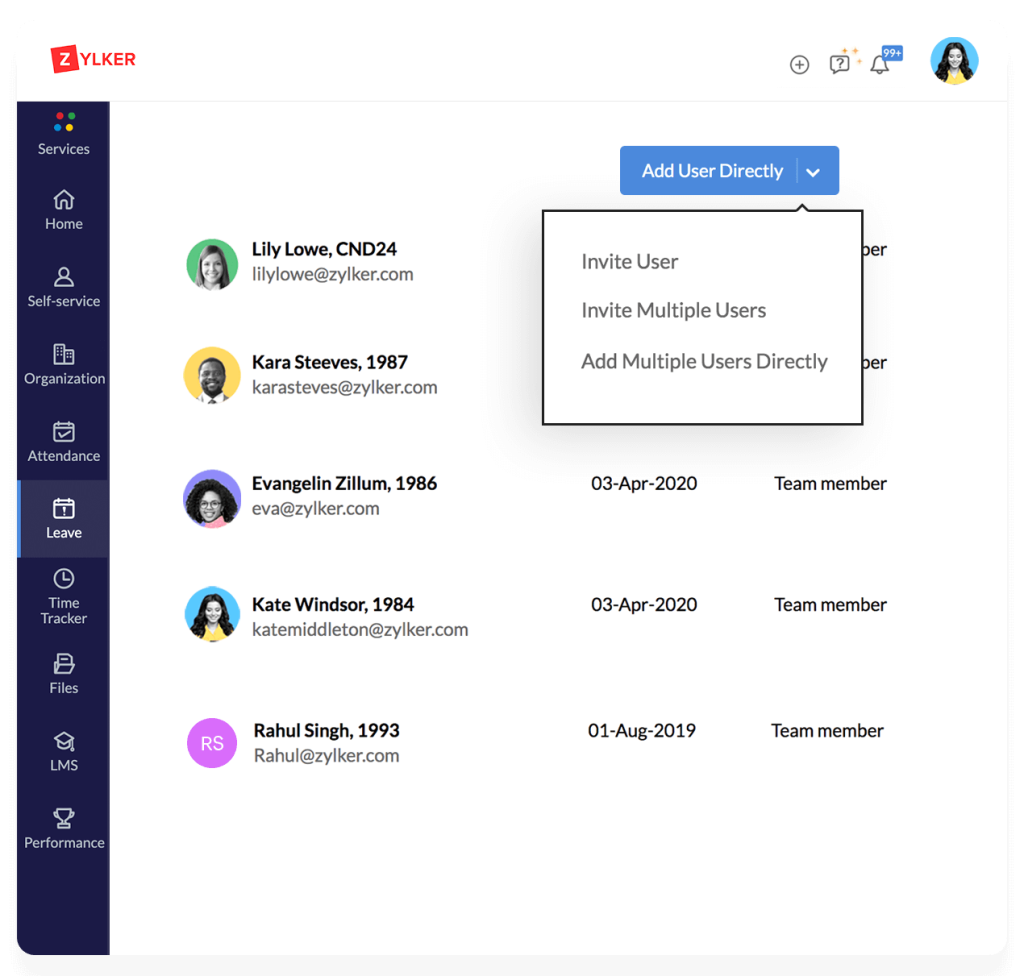Click the notifications bell icon
This screenshot has height=976, width=1024.
click(x=880, y=65)
